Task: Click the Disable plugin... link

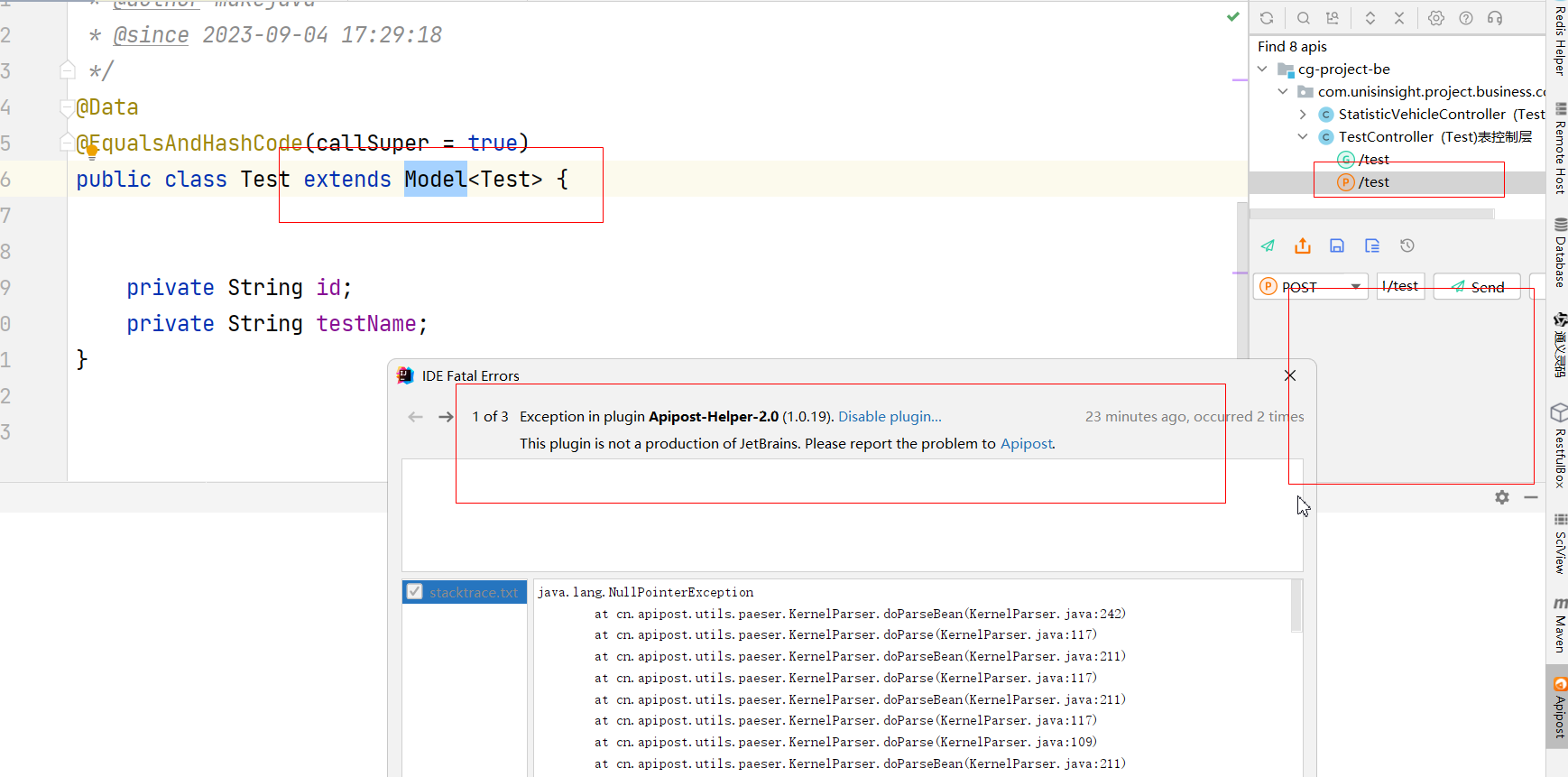Action: coord(890,417)
